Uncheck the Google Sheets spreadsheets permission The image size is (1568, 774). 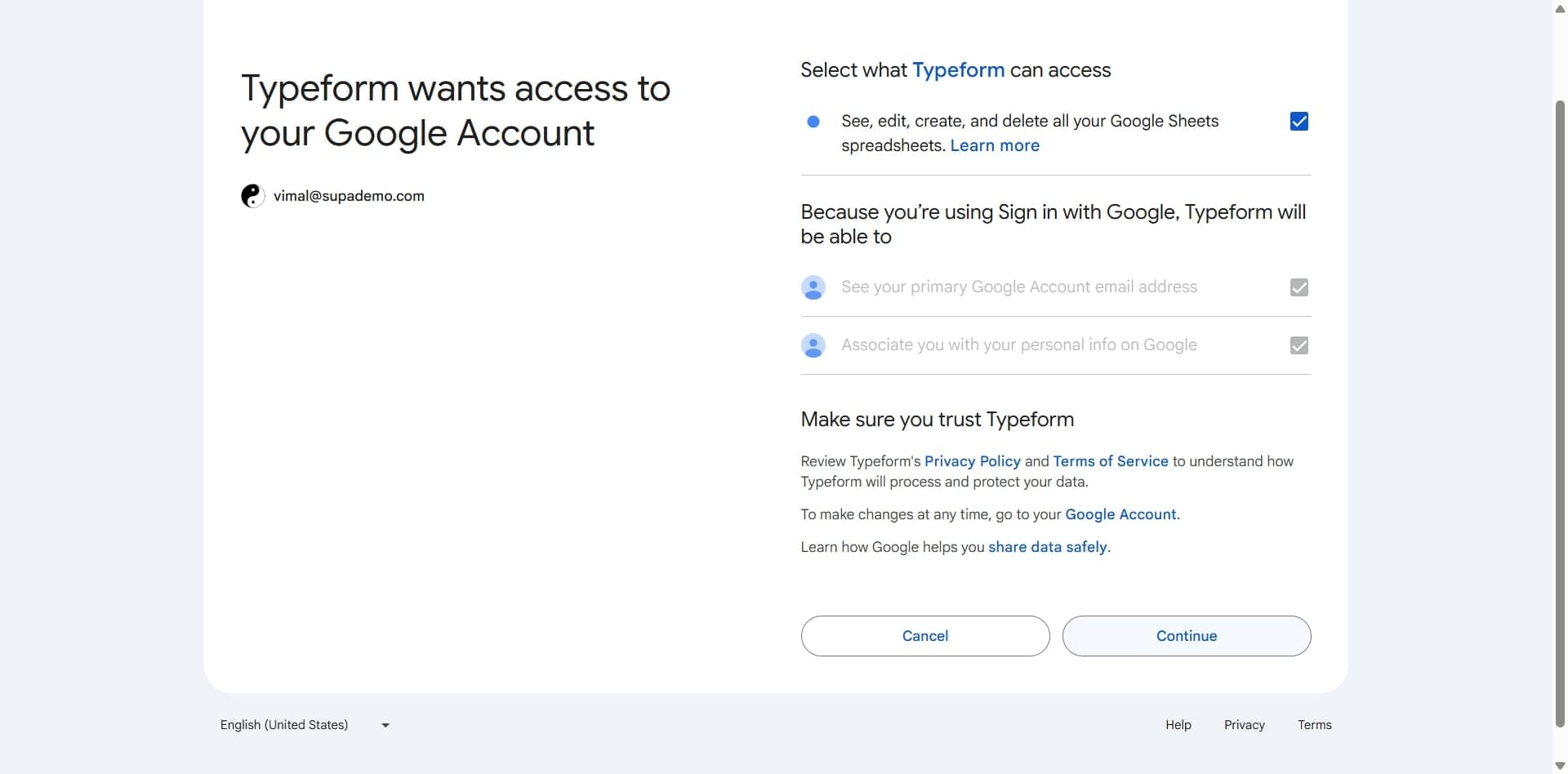pyautogui.click(x=1298, y=121)
